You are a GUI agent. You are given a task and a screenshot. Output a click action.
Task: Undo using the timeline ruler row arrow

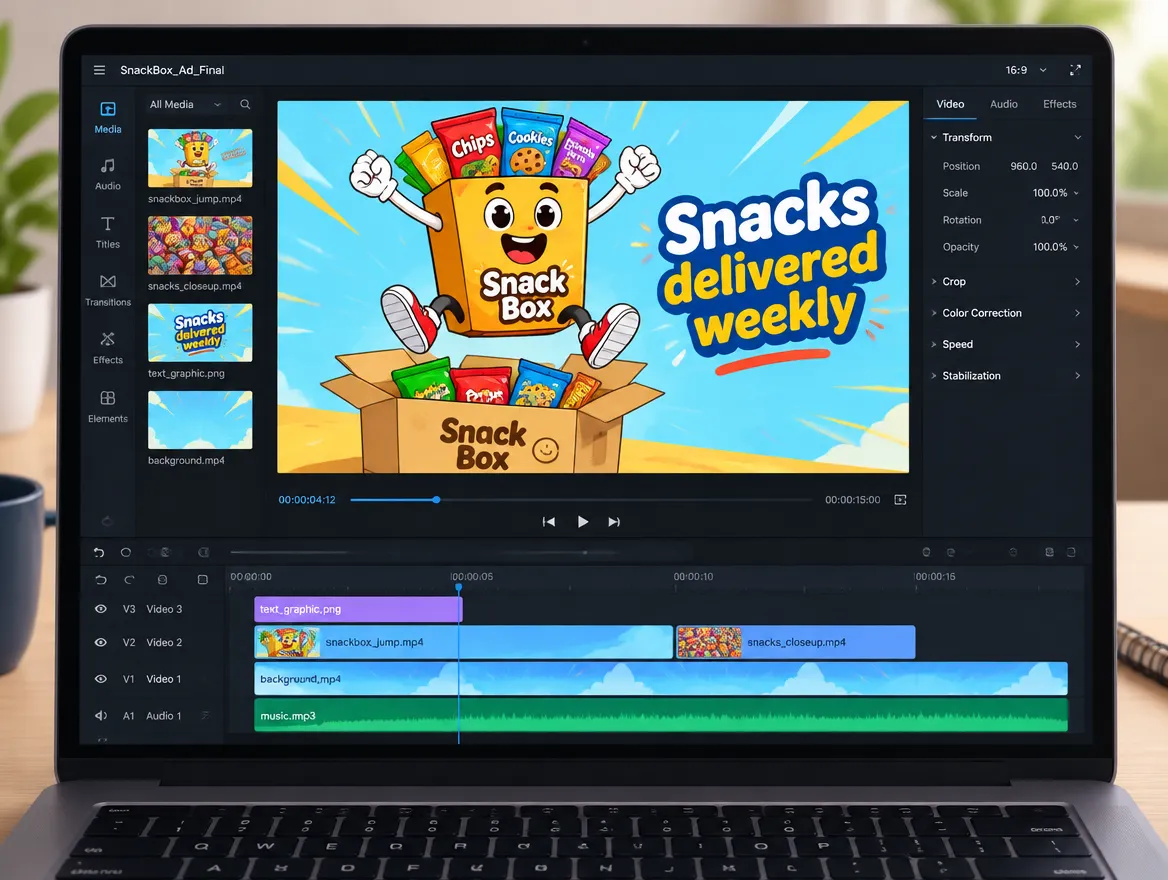[x=101, y=580]
